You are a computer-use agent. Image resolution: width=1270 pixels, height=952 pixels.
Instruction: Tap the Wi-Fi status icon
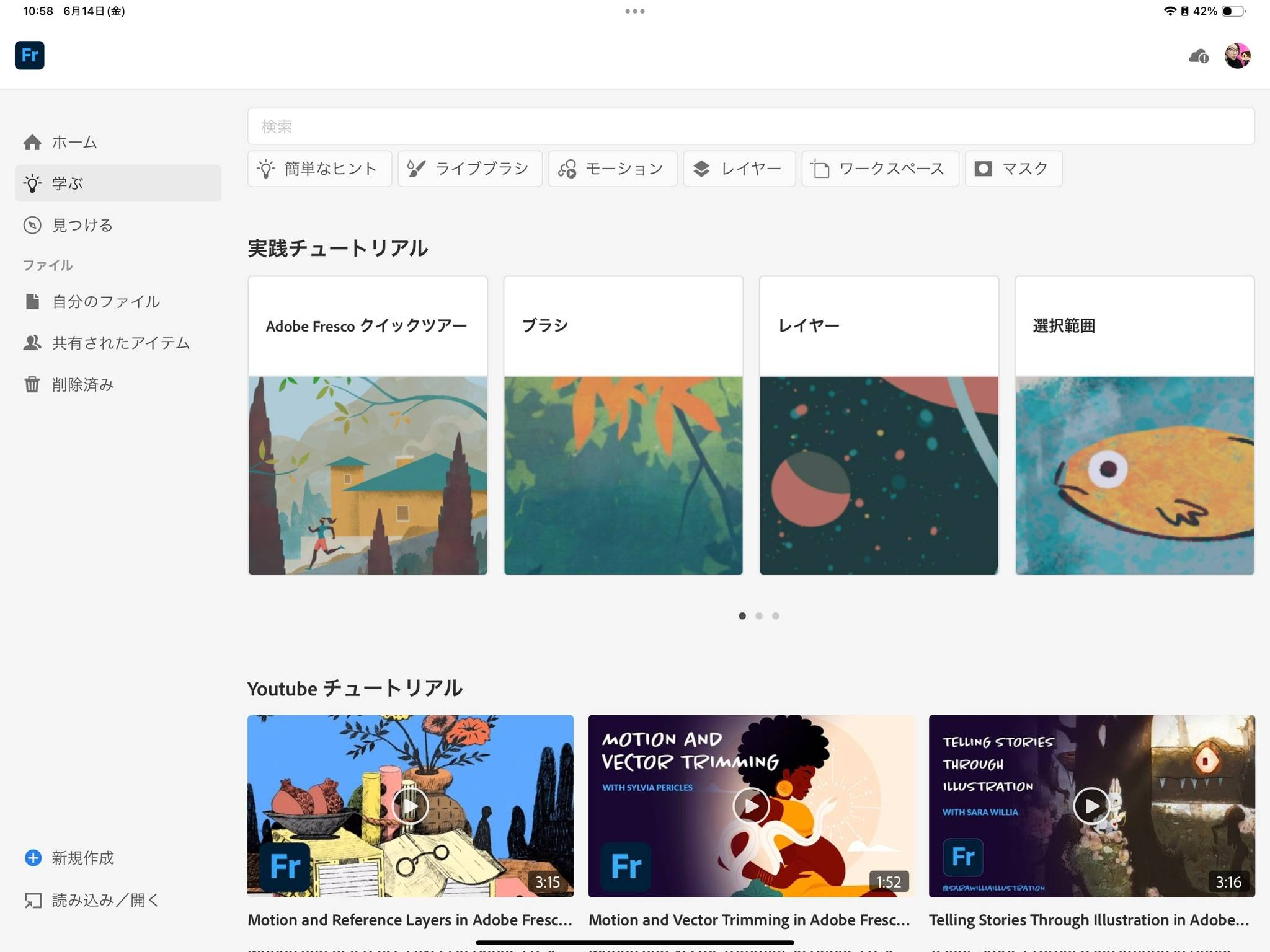(x=1170, y=11)
